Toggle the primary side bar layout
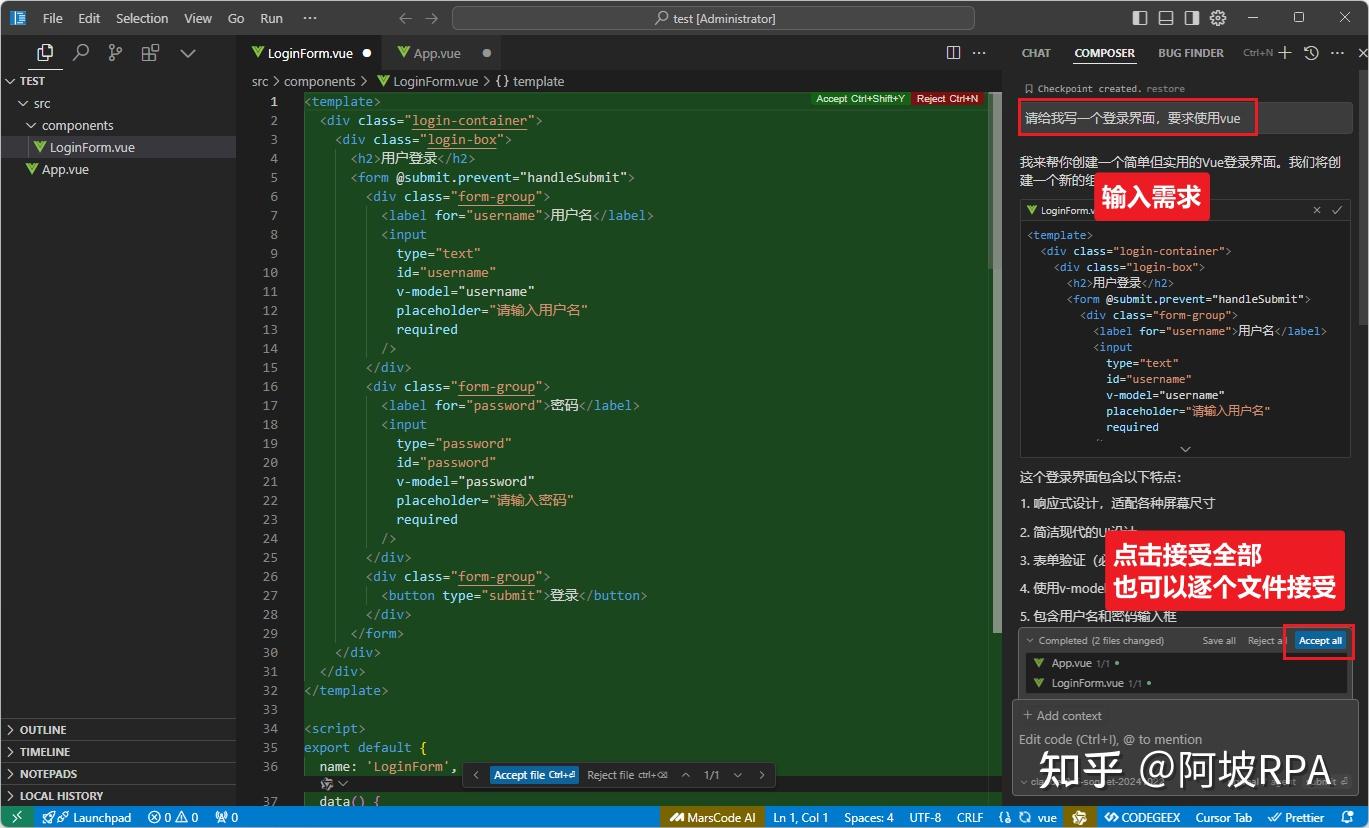 coord(1140,18)
